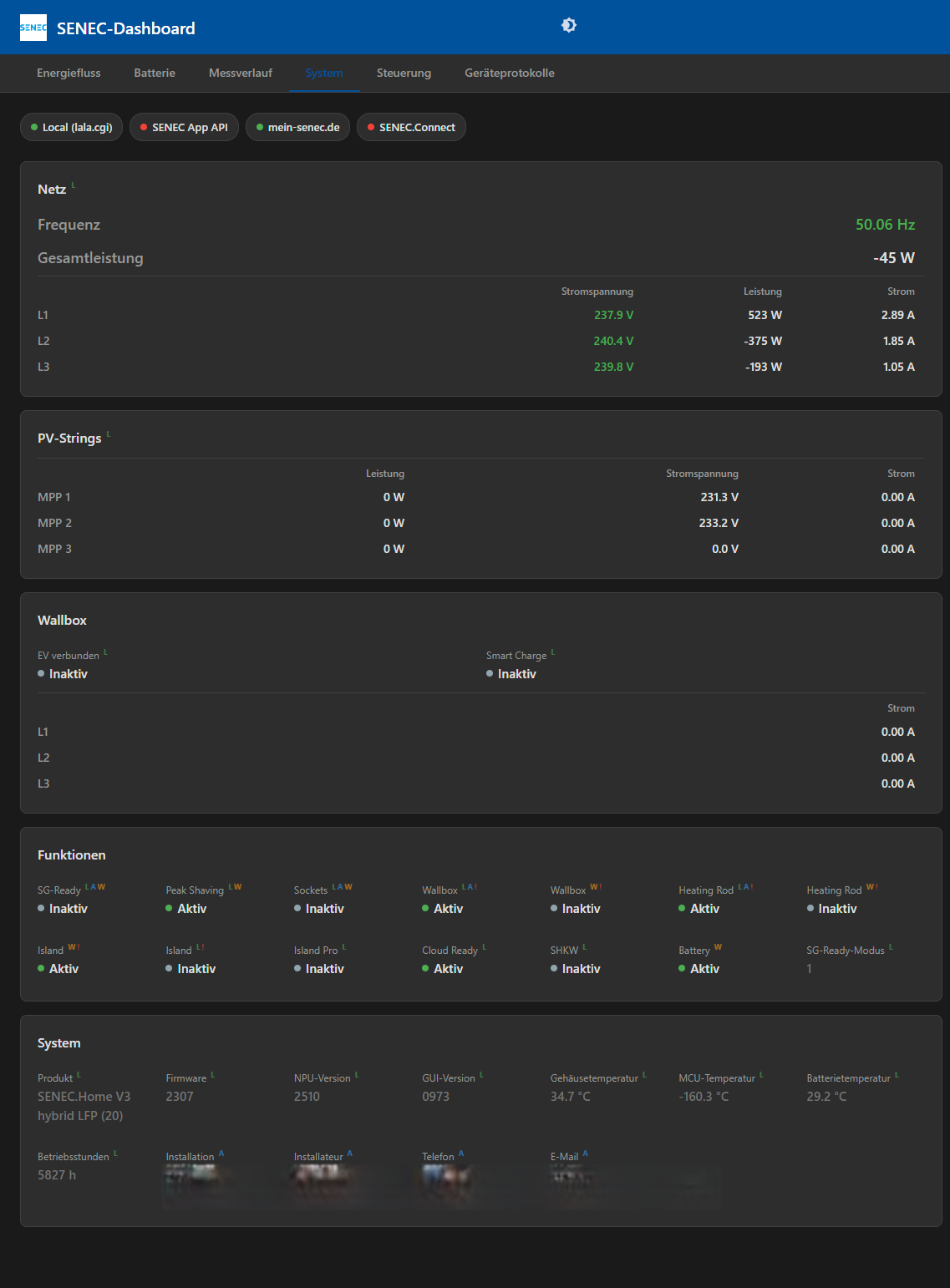Click the SG-Ready Inaktiv status

tap(63, 909)
